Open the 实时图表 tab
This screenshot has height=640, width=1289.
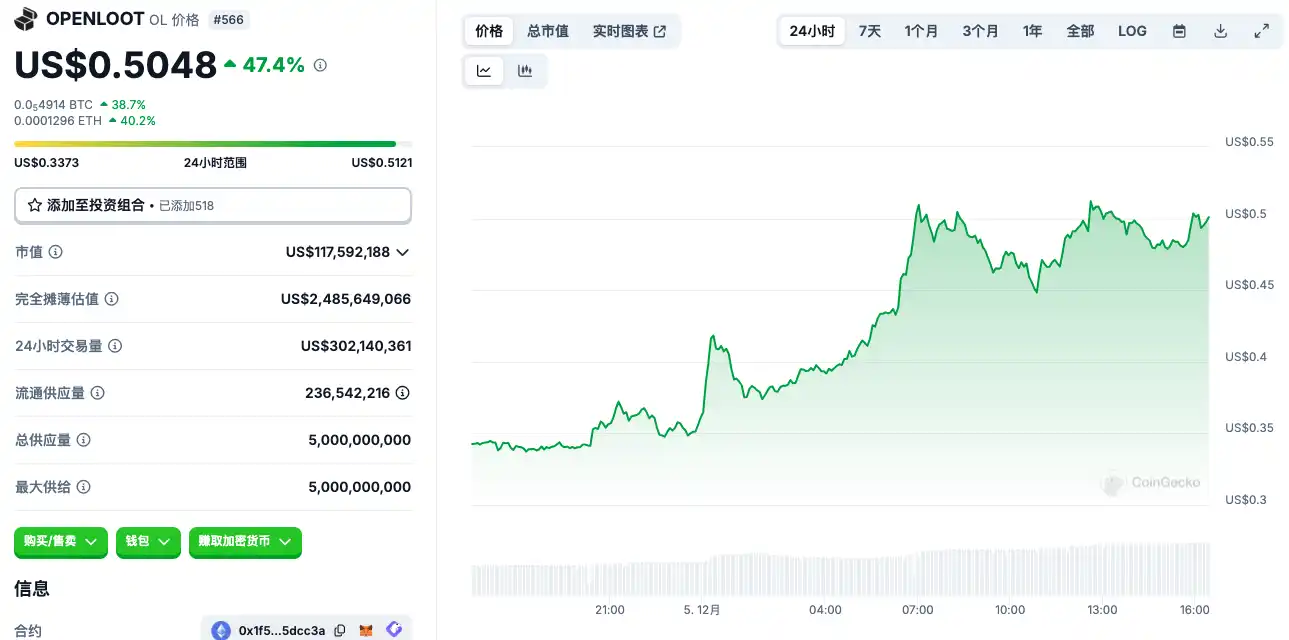[x=629, y=31]
